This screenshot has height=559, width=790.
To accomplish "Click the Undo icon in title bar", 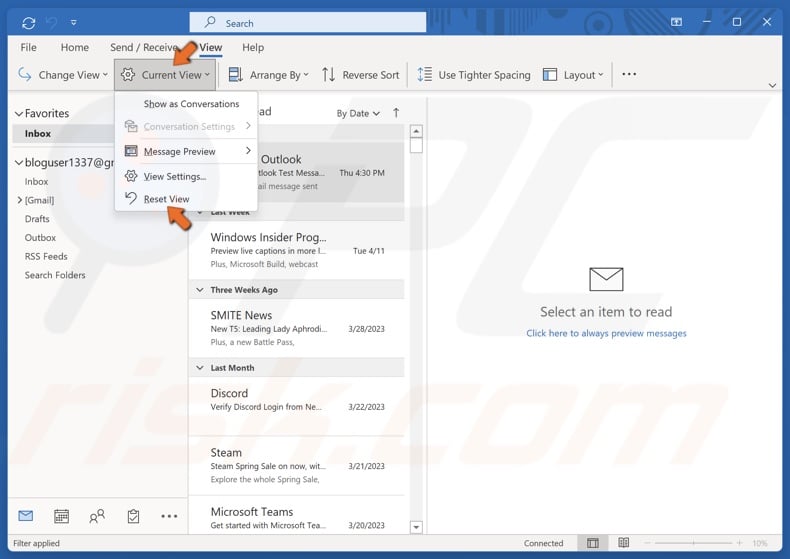I will pyautogui.click(x=52, y=23).
